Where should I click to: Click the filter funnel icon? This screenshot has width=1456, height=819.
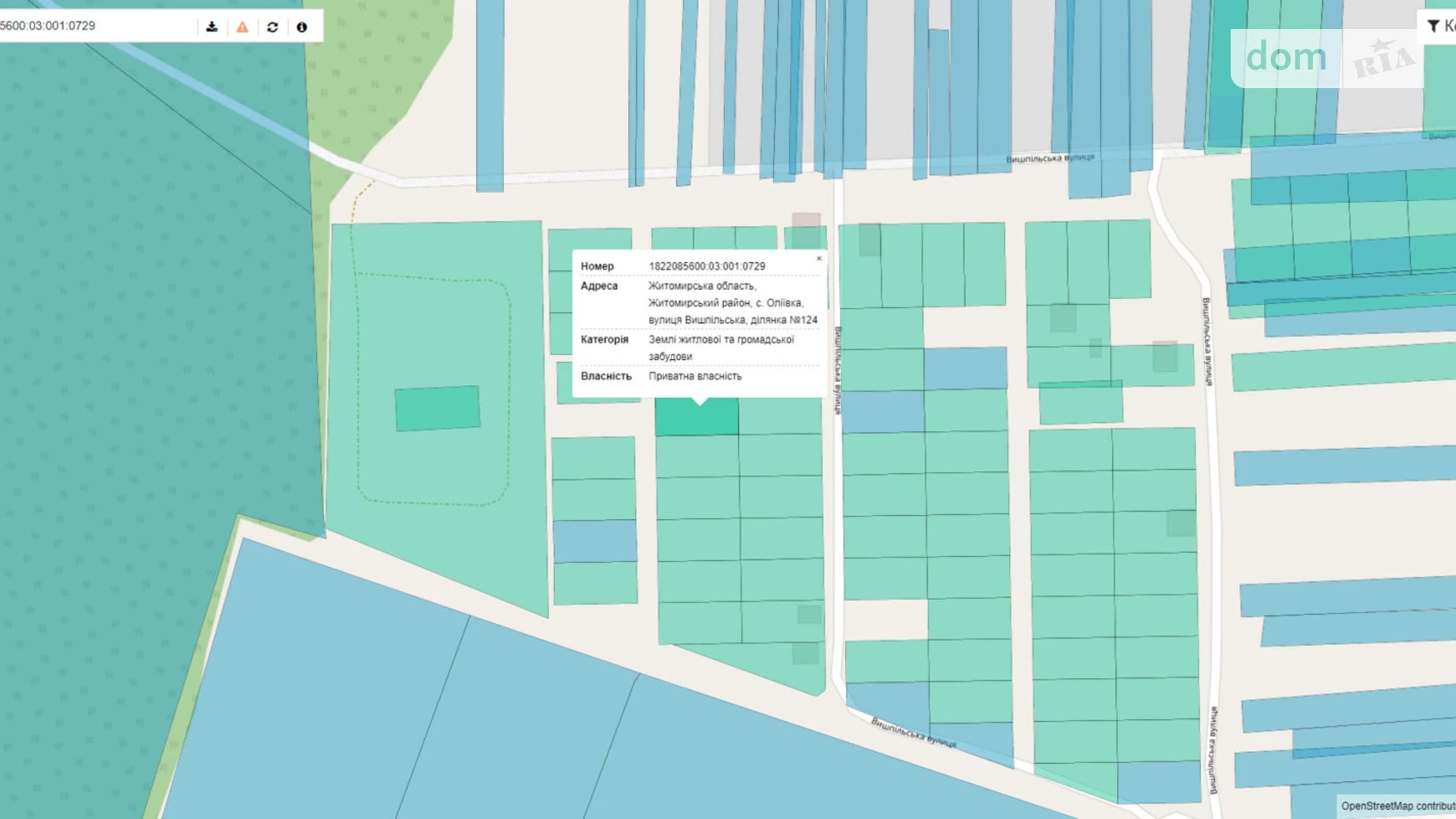click(1433, 26)
